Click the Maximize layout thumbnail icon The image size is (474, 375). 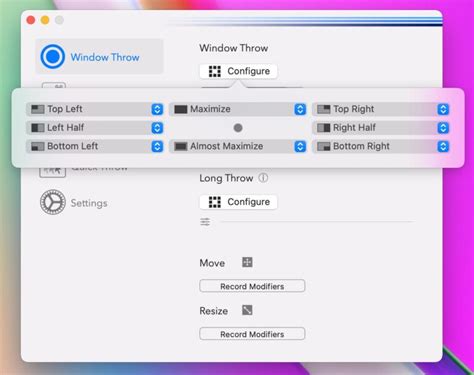181,109
